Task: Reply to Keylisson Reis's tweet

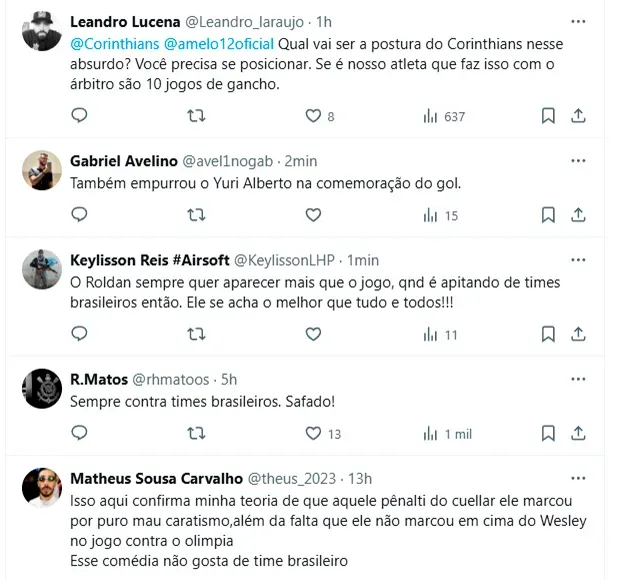Action: 80,335
